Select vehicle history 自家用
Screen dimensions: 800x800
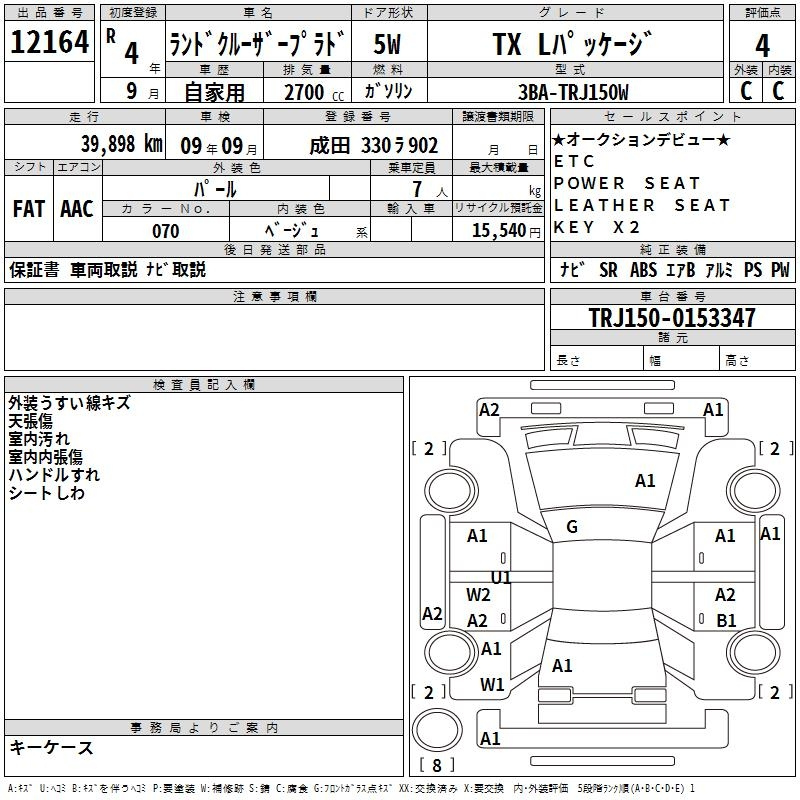[214, 92]
